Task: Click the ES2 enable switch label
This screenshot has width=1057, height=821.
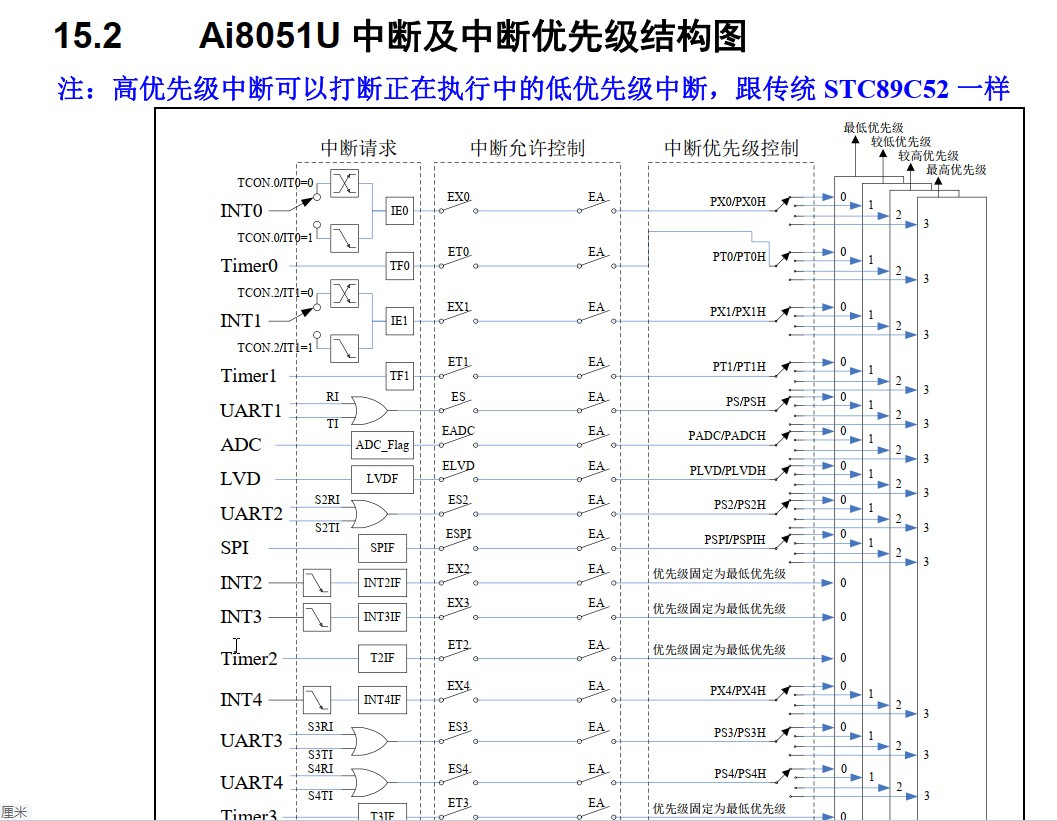Action: [458, 499]
